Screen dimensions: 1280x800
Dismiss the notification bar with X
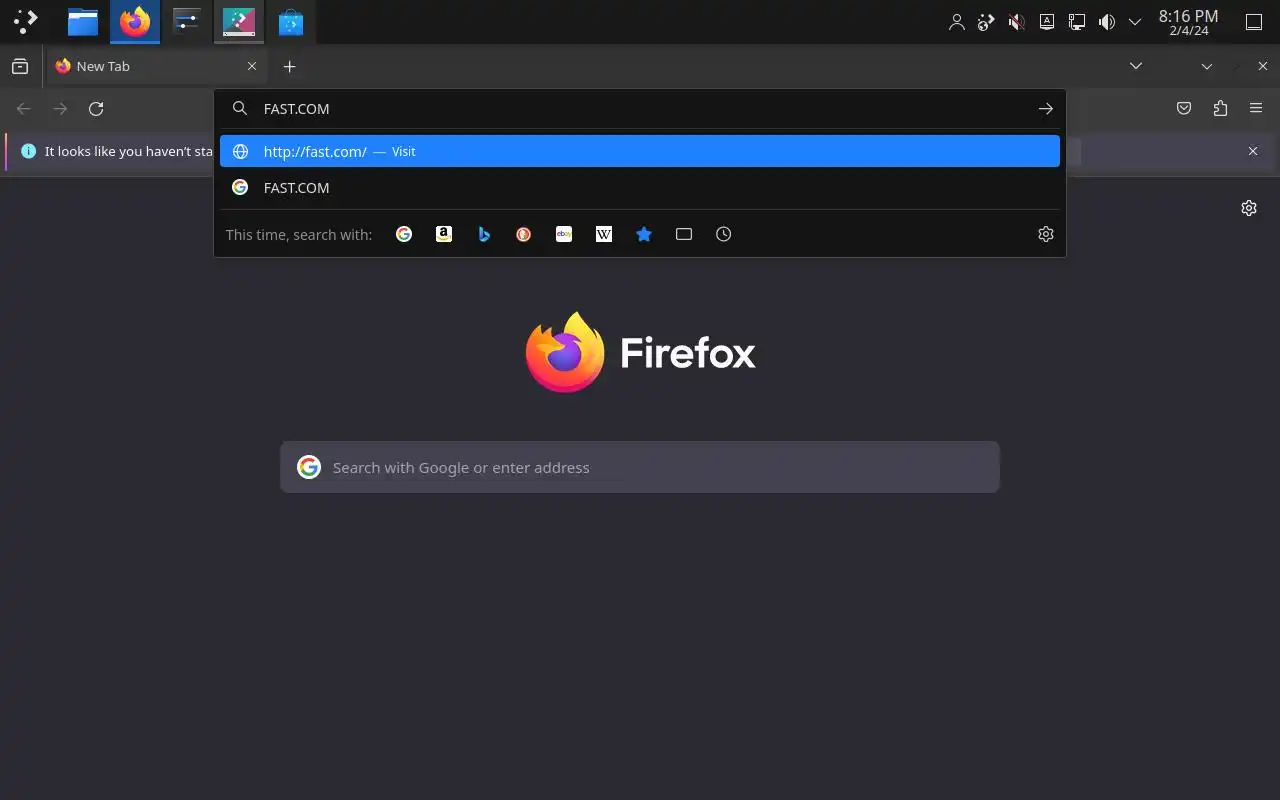point(1253,151)
